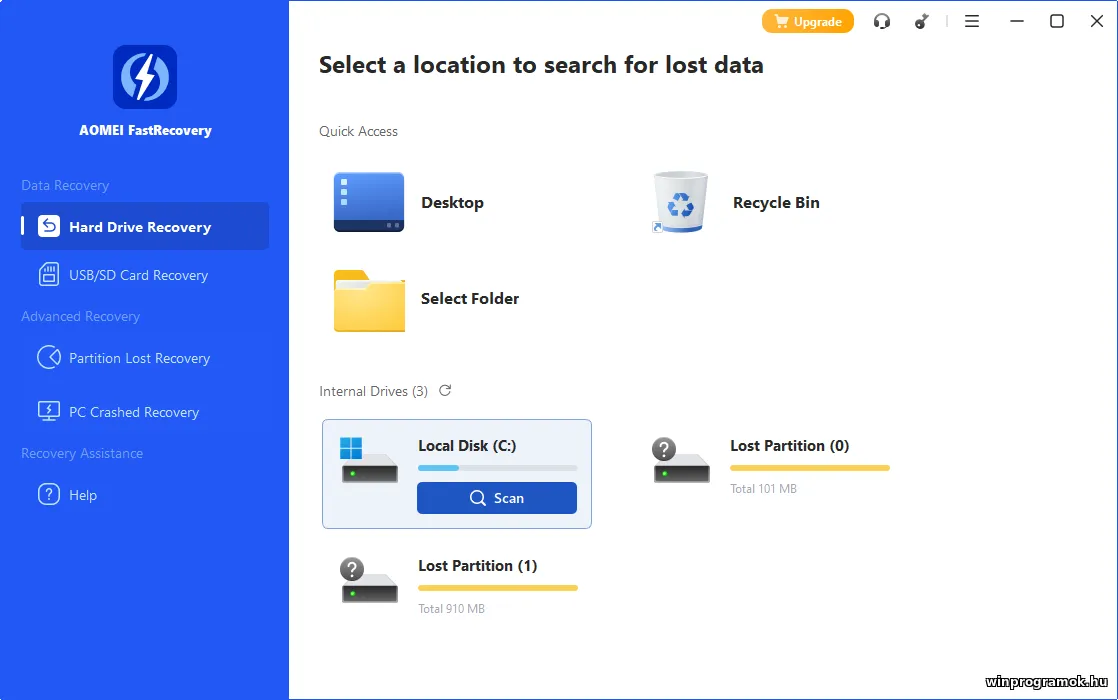Click the AOMEI FastRecovery logo icon

pyautogui.click(x=145, y=77)
